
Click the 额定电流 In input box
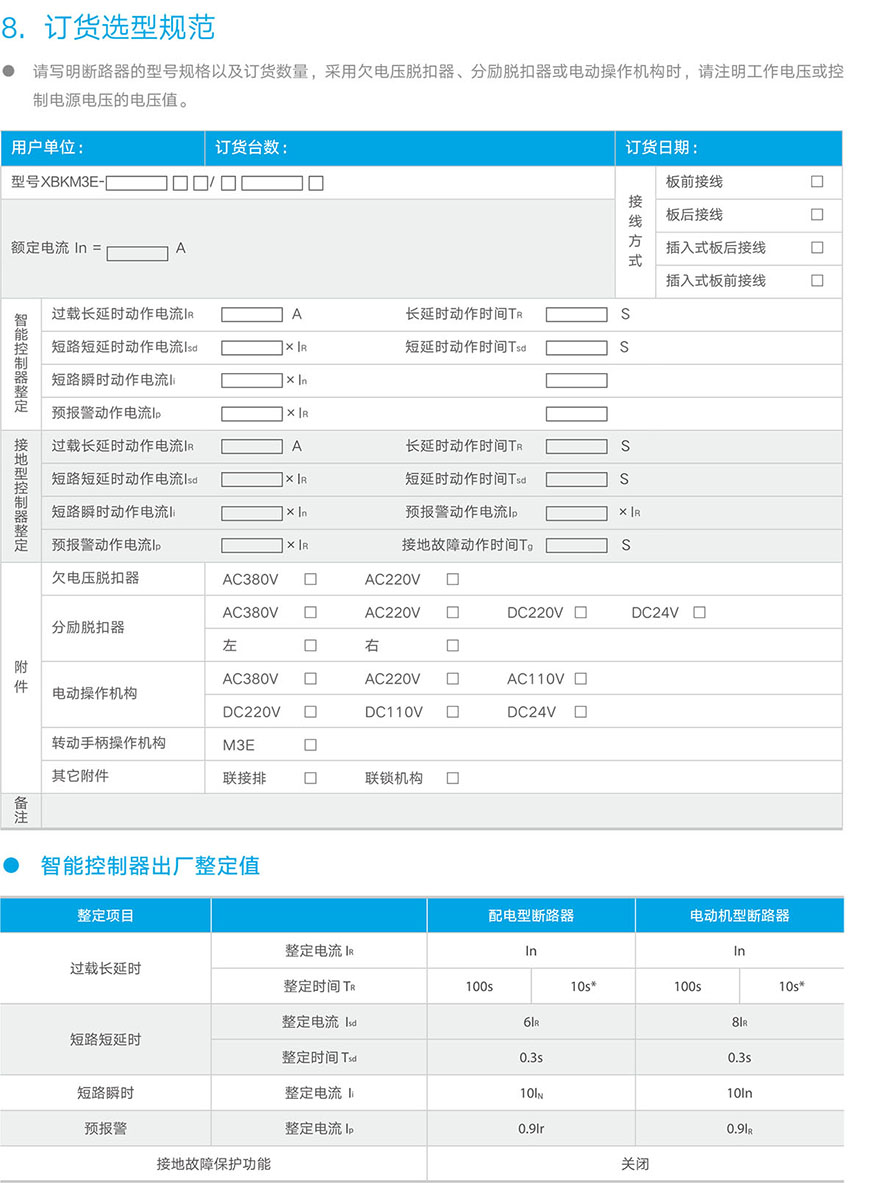tap(137, 254)
